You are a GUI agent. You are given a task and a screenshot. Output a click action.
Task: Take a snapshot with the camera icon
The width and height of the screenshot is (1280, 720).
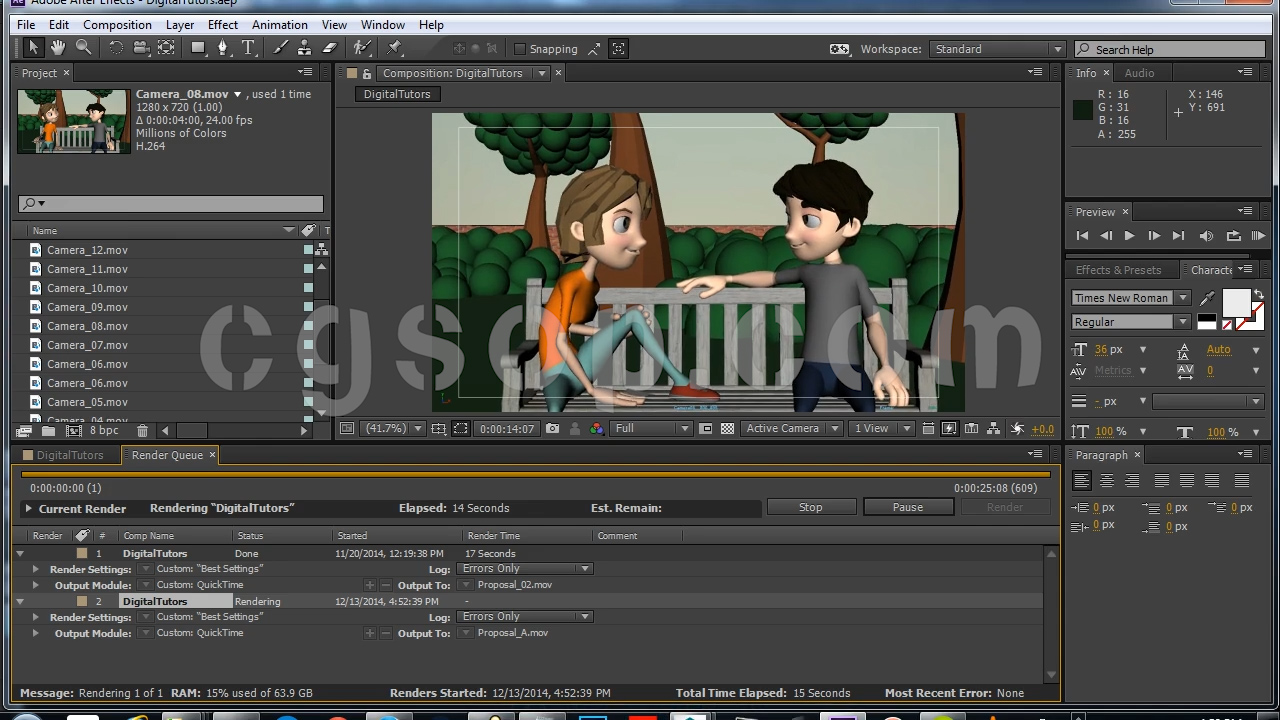click(552, 429)
